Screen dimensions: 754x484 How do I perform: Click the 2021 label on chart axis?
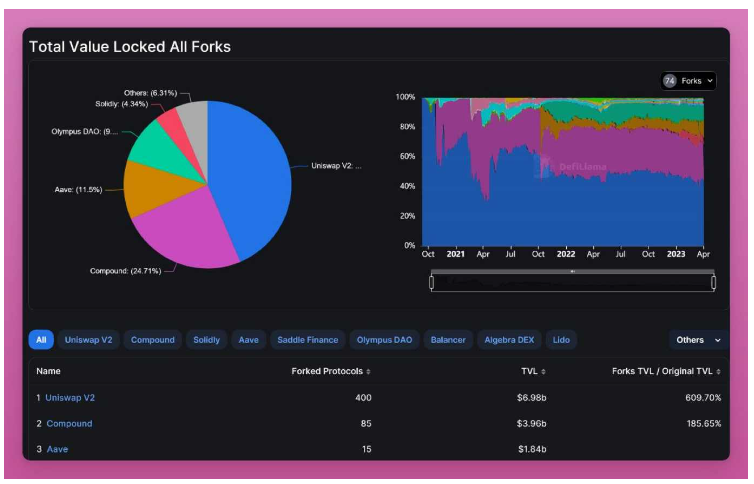pyautogui.click(x=455, y=254)
